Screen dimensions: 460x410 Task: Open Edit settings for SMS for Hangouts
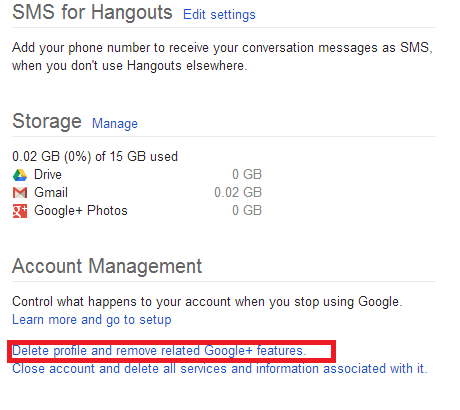[219, 15]
